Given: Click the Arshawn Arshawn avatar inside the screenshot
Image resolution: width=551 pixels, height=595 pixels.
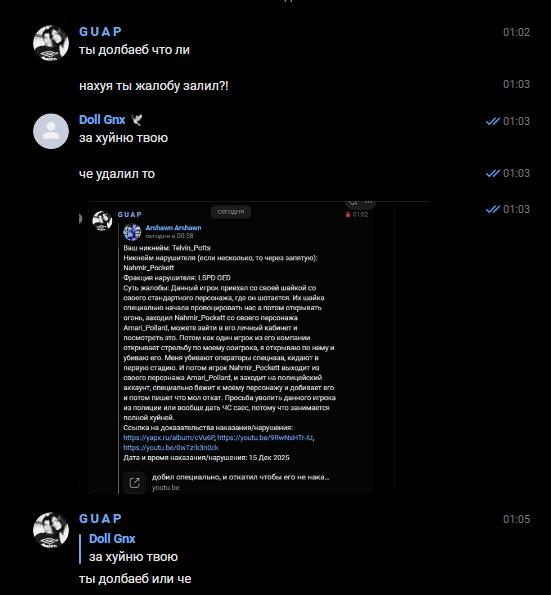Looking at the screenshot, I should 132,232.
